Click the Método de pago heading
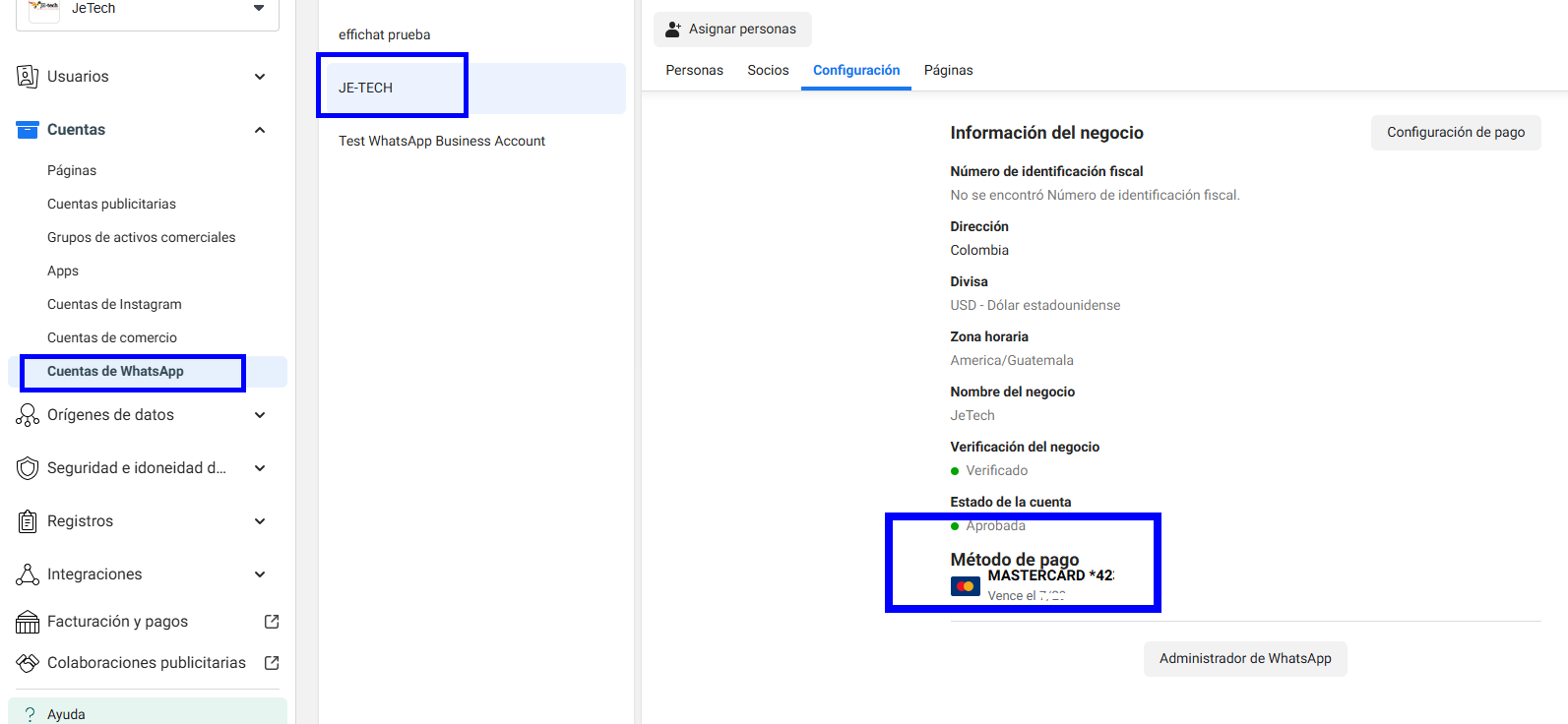This screenshot has height=724, width=1568. click(x=1015, y=560)
